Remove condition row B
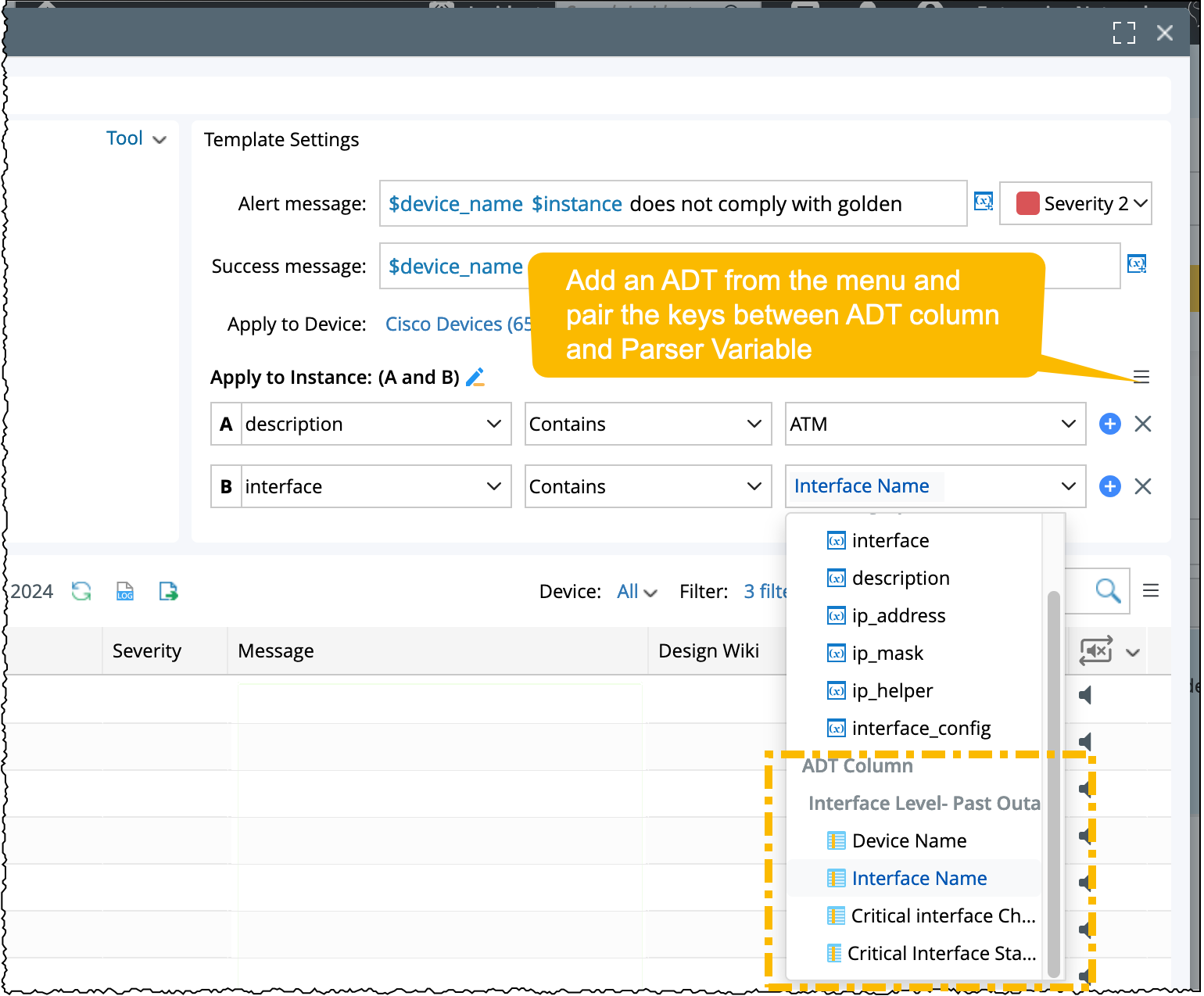Screen dimensions: 1204x996 1142,486
